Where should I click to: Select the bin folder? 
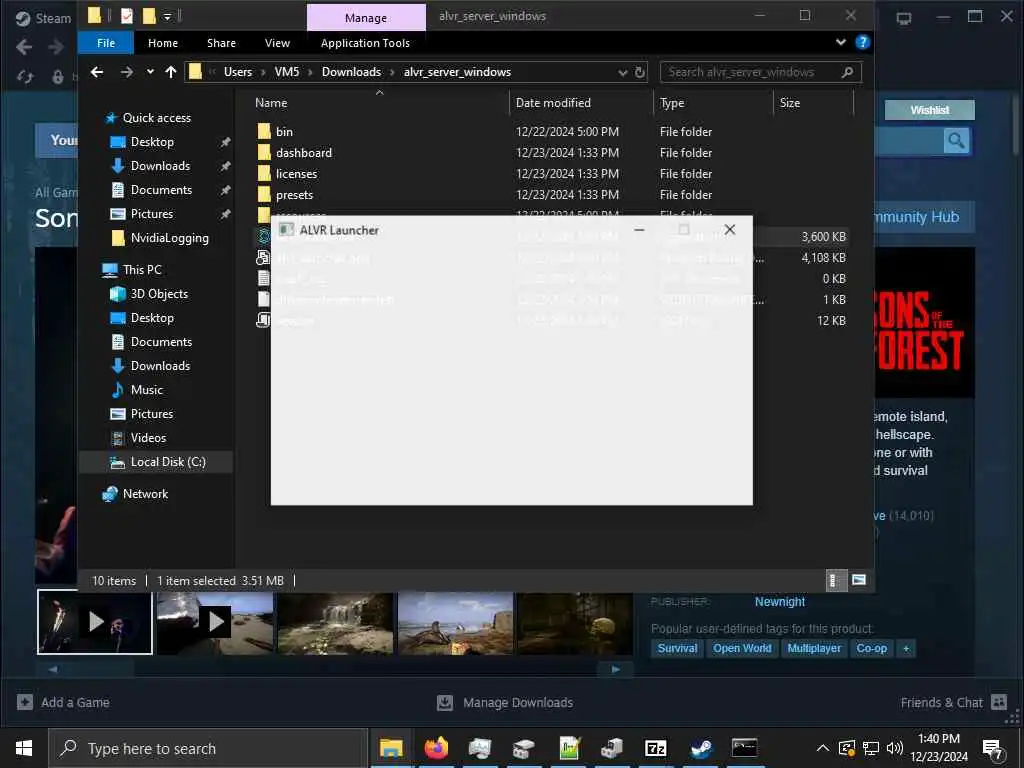tap(284, 132)
